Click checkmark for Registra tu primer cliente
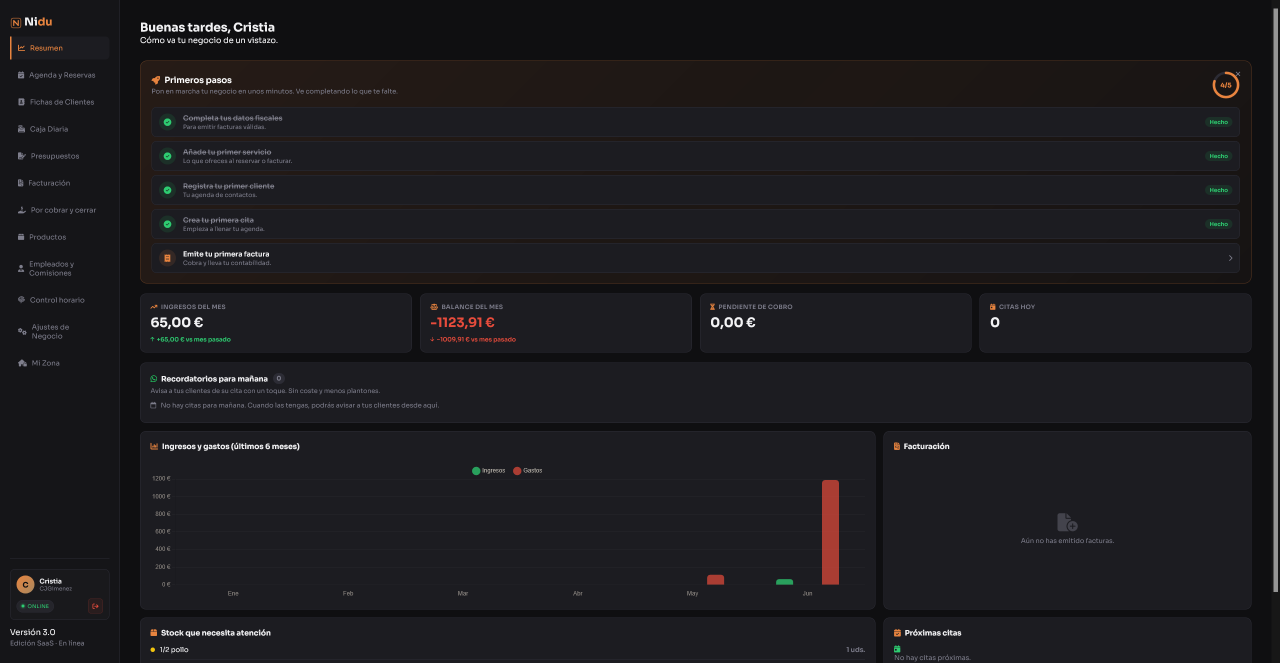Screen dimensions: 1280x663 (x=167, y=190)
